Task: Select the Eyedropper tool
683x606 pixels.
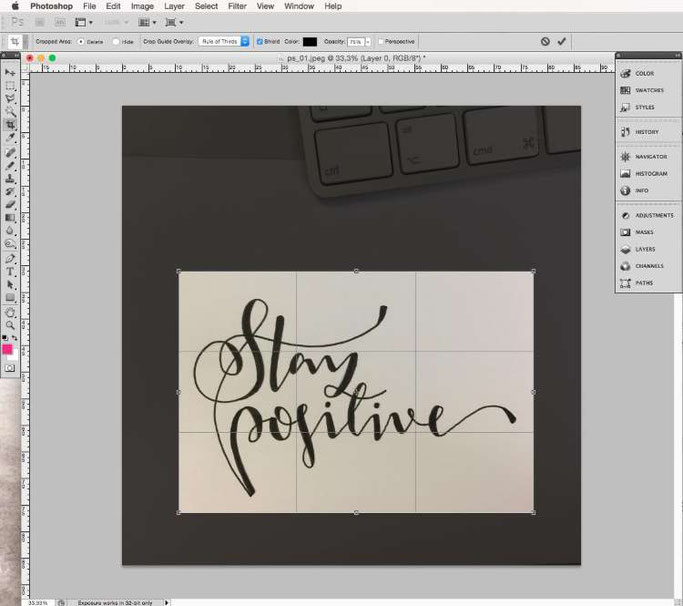Action: coord(10,139)
